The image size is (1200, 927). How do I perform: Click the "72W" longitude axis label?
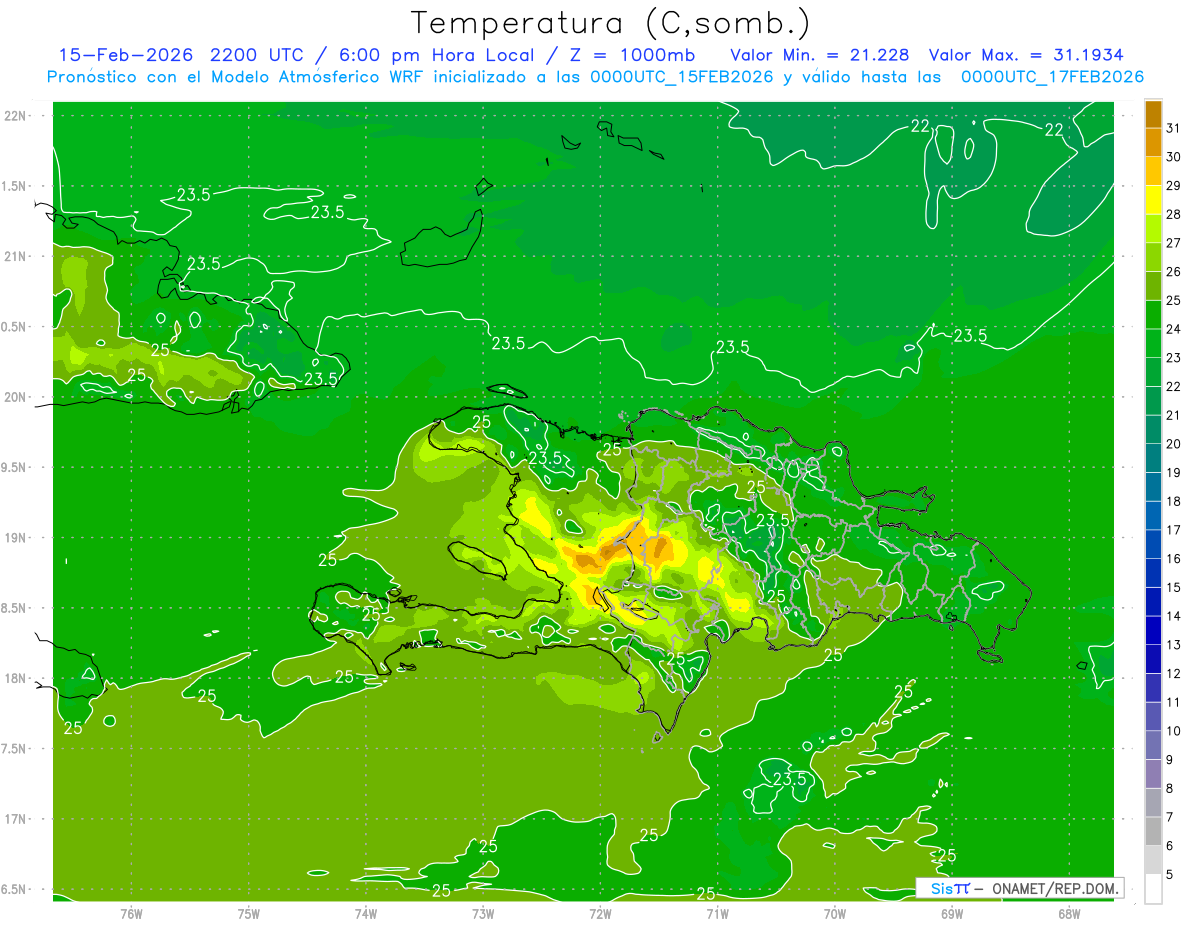pyautogui.click(x=600, y=913)
